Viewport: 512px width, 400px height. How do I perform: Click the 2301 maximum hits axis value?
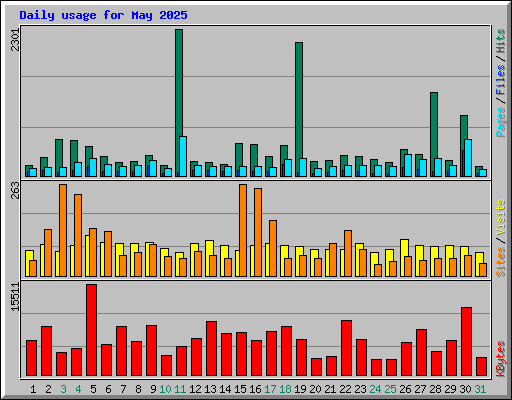pyautogui.click(x=15, y=40)
